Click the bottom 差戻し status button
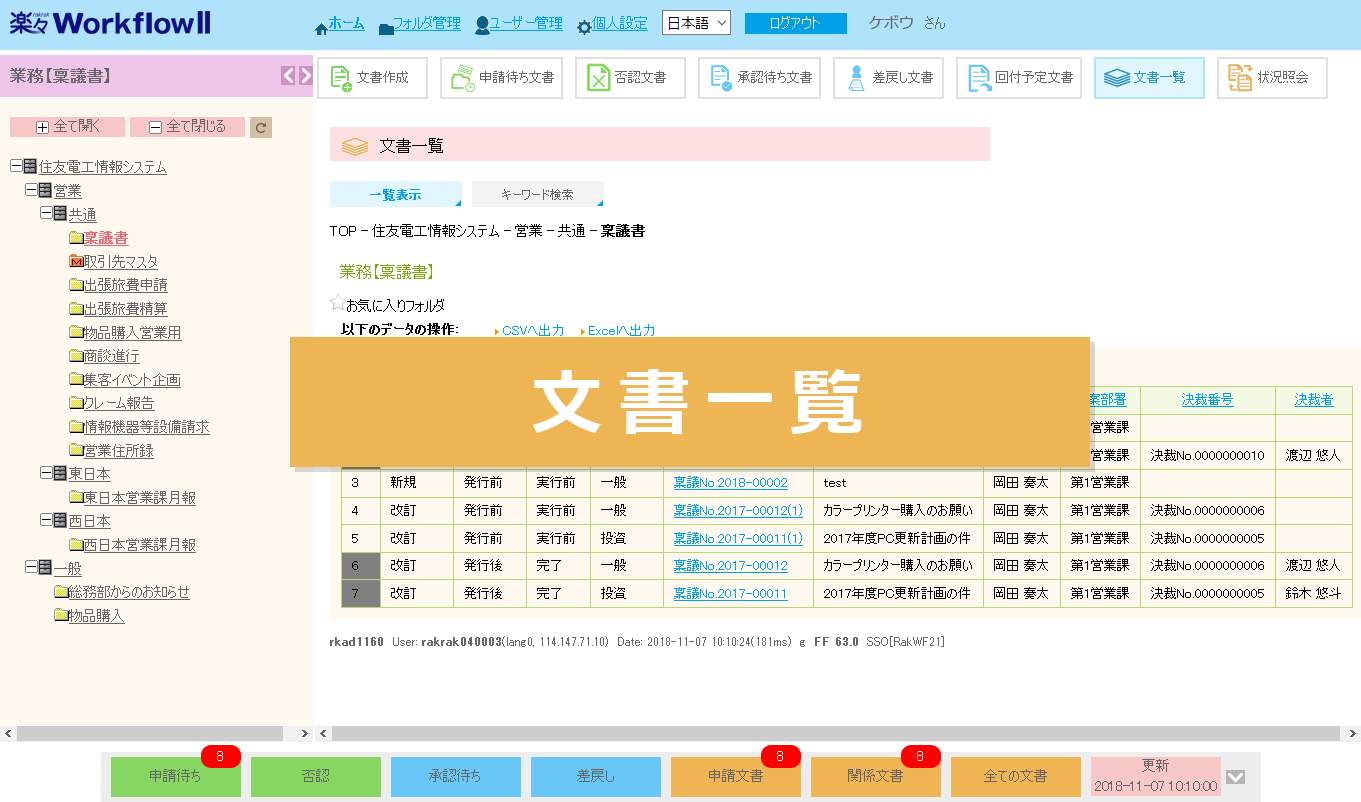Image resolution: width=1361 pixels, height=802 pixels. [596, 777]
